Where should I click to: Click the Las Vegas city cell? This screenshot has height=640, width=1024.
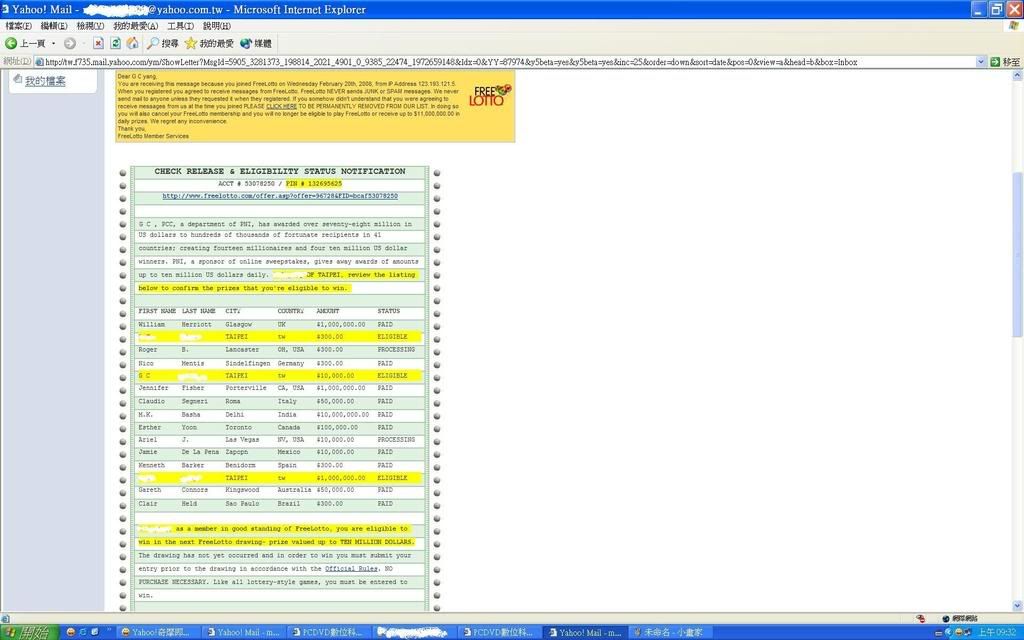pos(242,440)
